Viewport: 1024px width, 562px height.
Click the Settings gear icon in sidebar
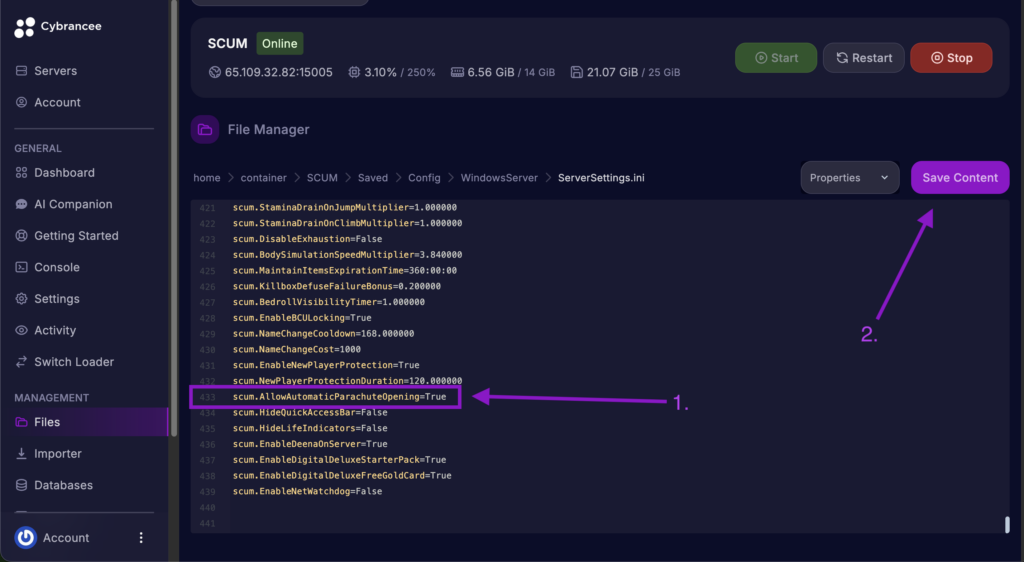tap(22, 298)
